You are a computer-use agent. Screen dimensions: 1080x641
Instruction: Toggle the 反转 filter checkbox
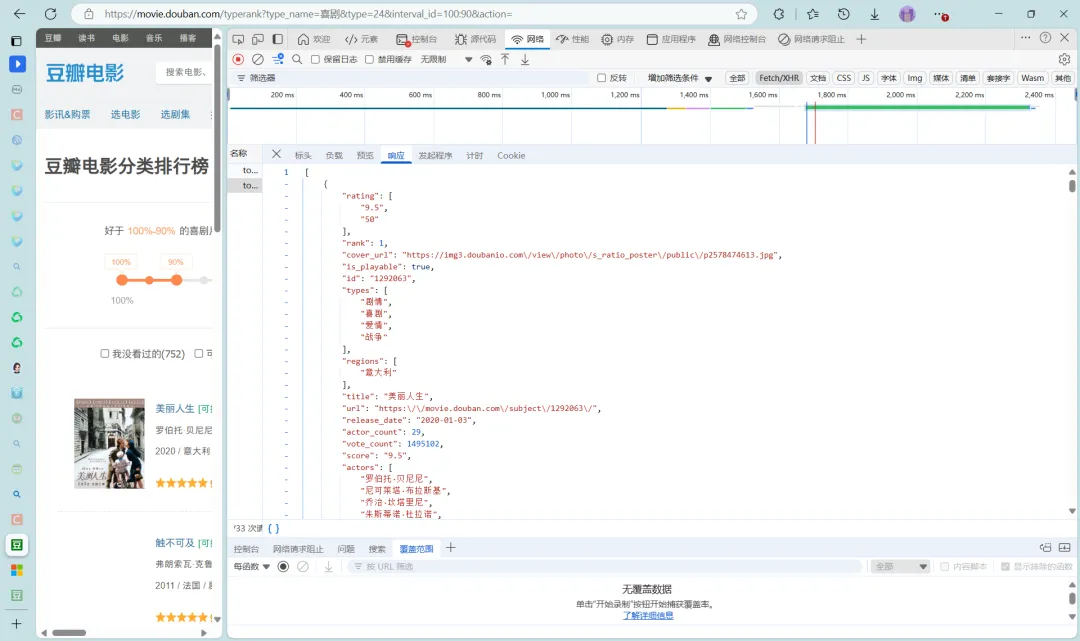(x=601, y=78)
